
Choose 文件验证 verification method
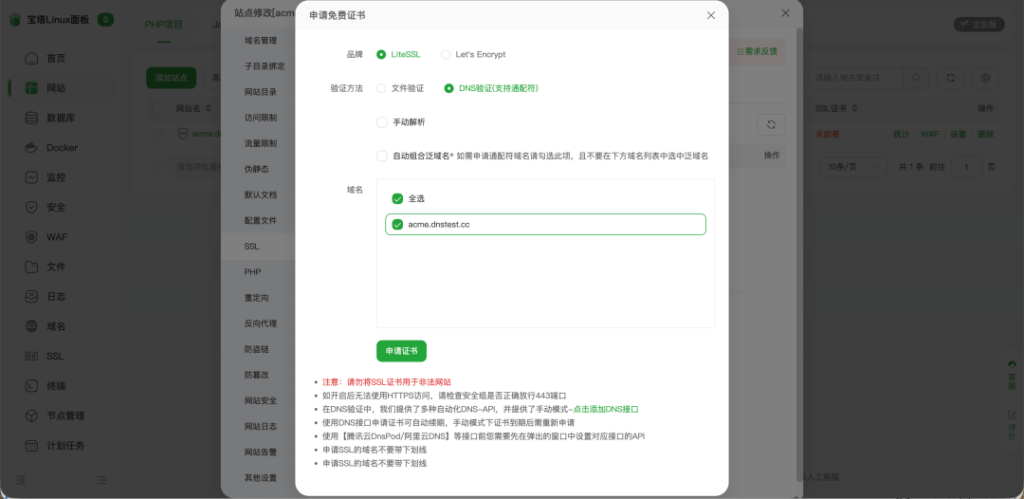point(381,88)
